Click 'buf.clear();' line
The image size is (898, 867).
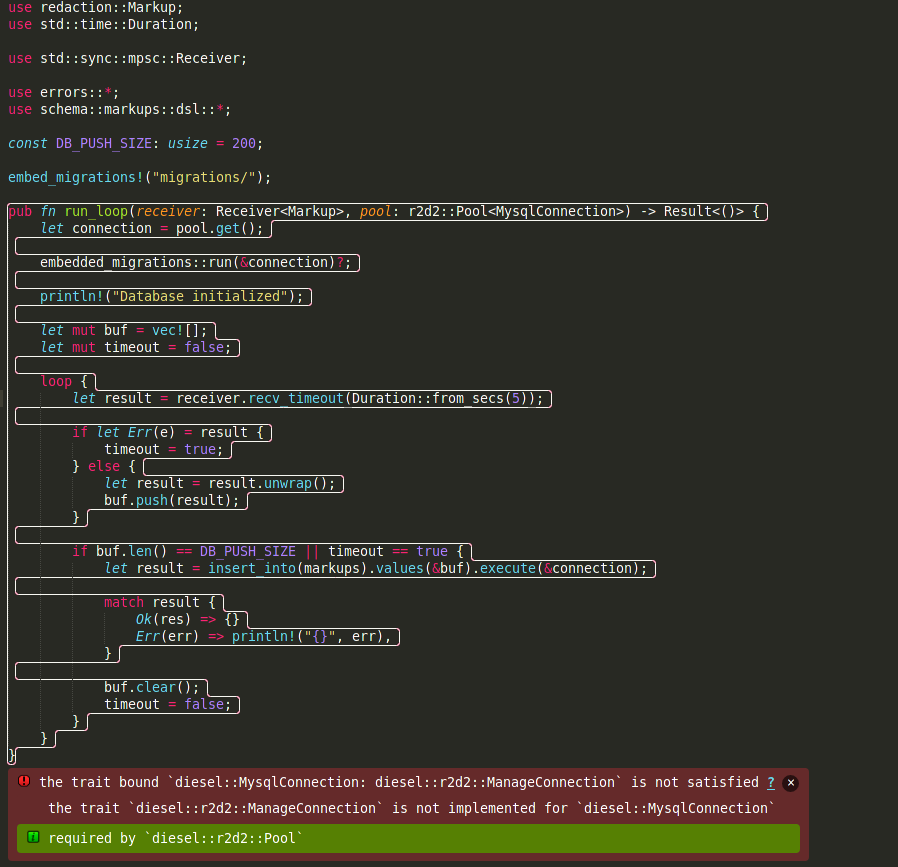pos(152,687)
